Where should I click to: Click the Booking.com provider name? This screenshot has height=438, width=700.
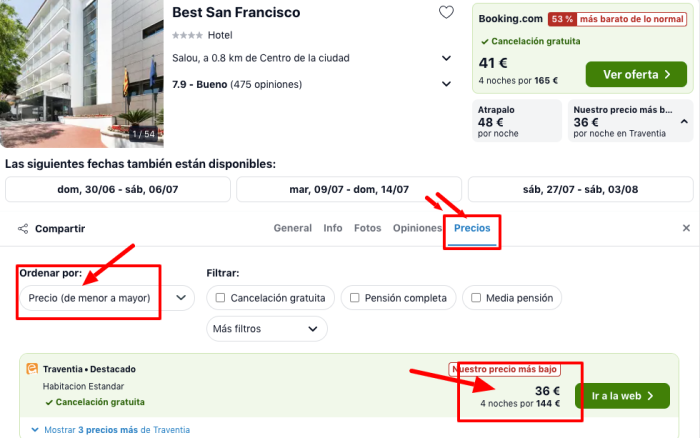point(510,19)
